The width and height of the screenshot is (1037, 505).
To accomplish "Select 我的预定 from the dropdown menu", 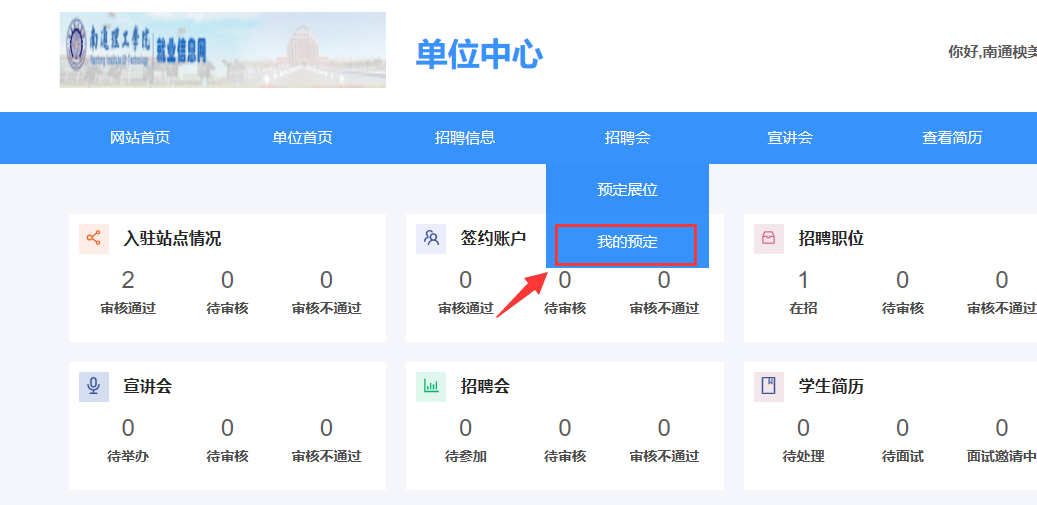I will pos(627,242).
